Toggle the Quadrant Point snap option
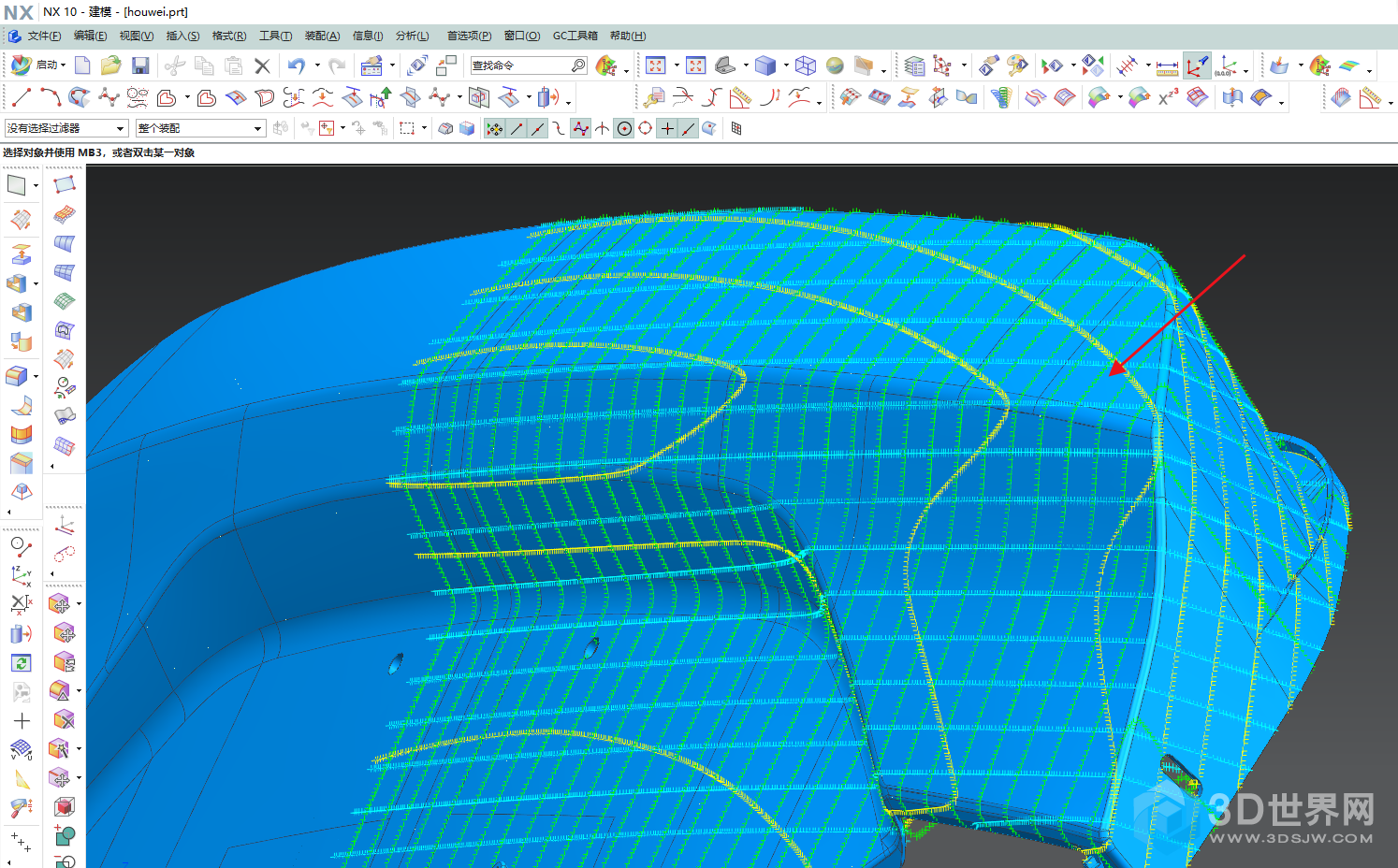1398x868 pixels. (x=646, y=128)
